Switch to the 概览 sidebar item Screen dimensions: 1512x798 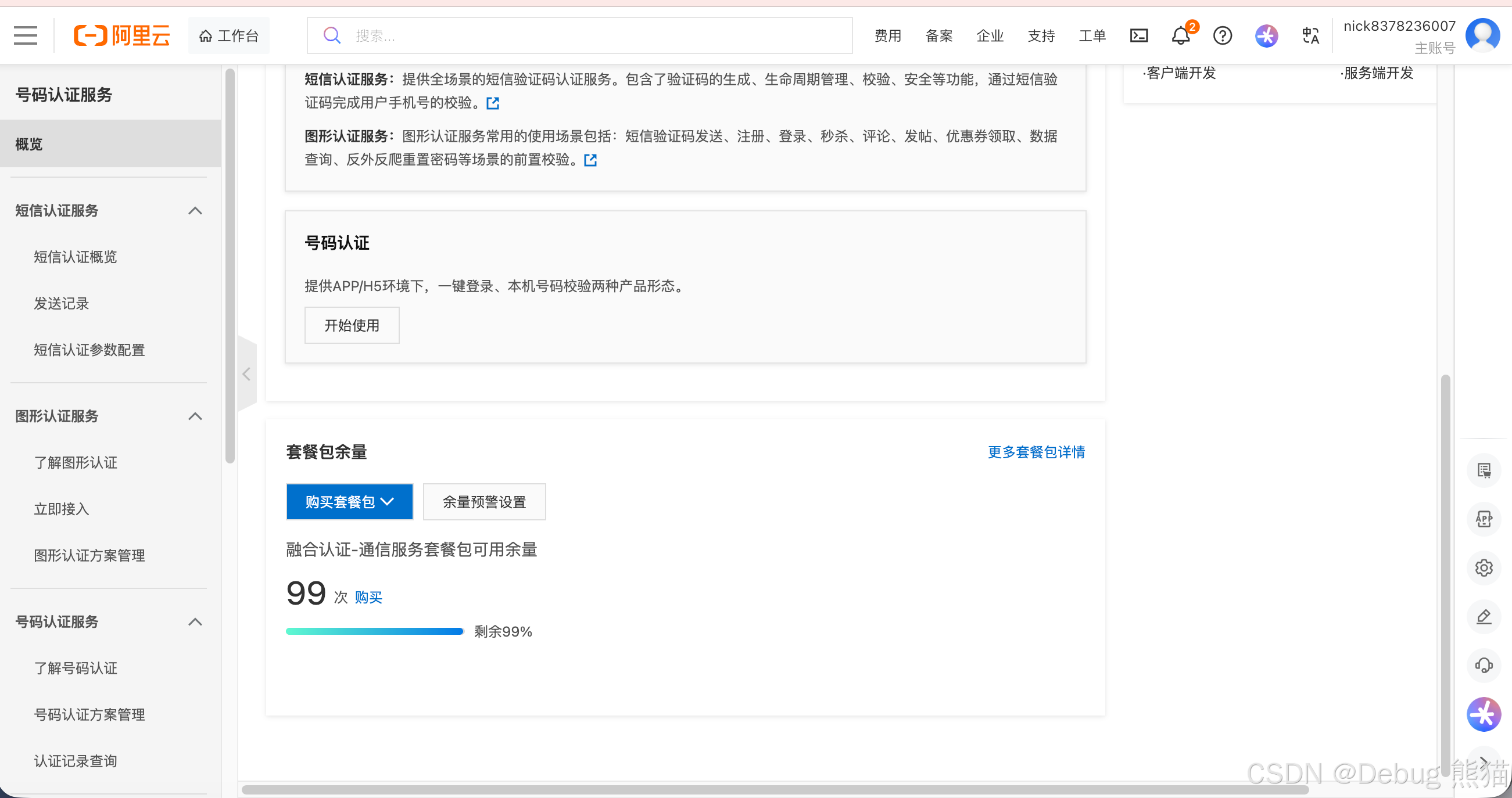coord(27,144)
